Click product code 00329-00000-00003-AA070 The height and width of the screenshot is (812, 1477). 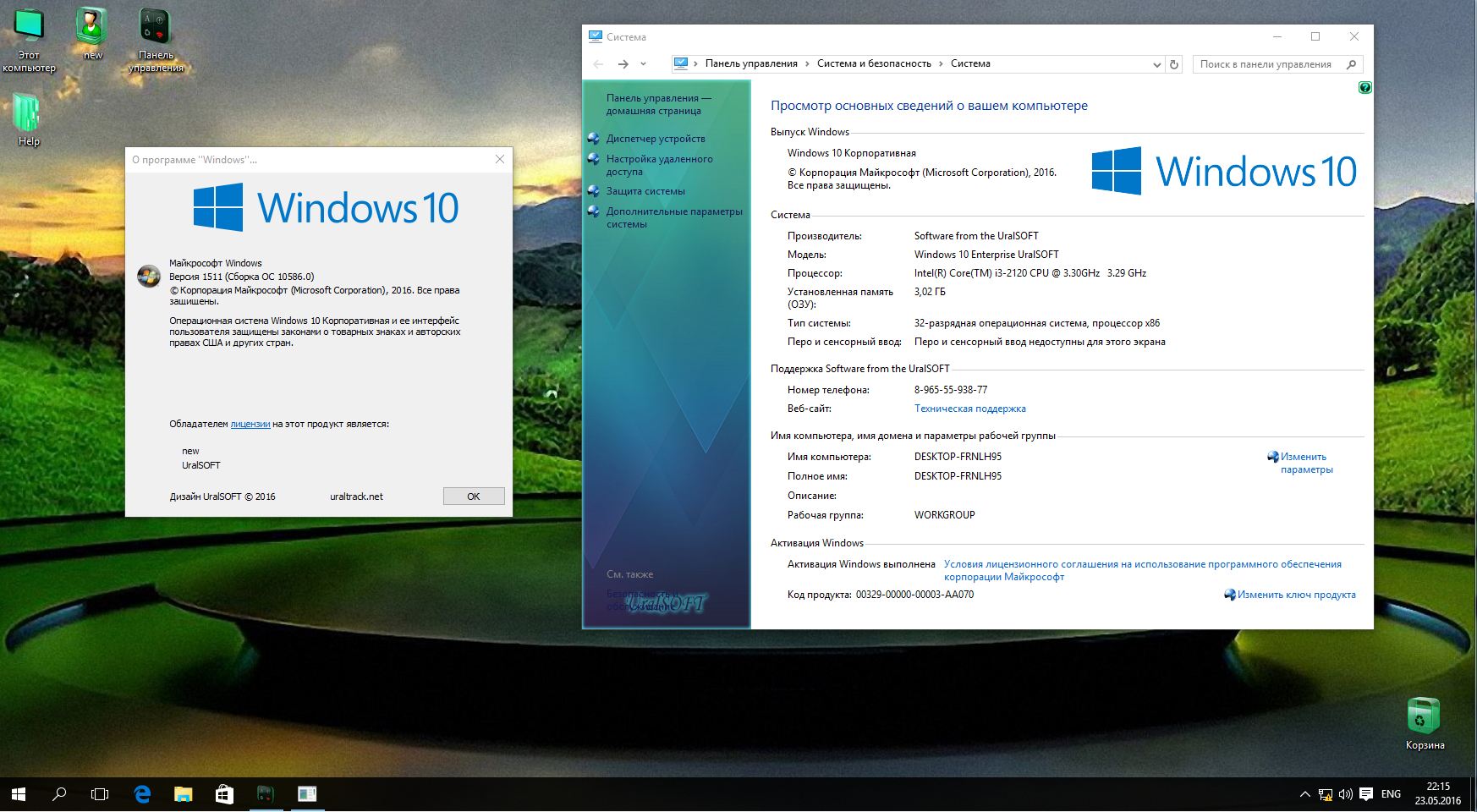914,595
